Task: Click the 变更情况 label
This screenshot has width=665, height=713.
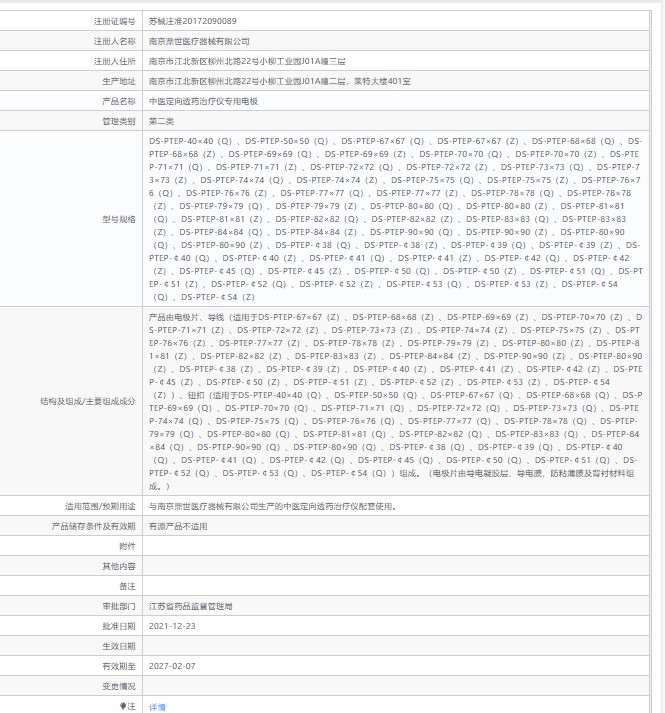Action: 119,686
